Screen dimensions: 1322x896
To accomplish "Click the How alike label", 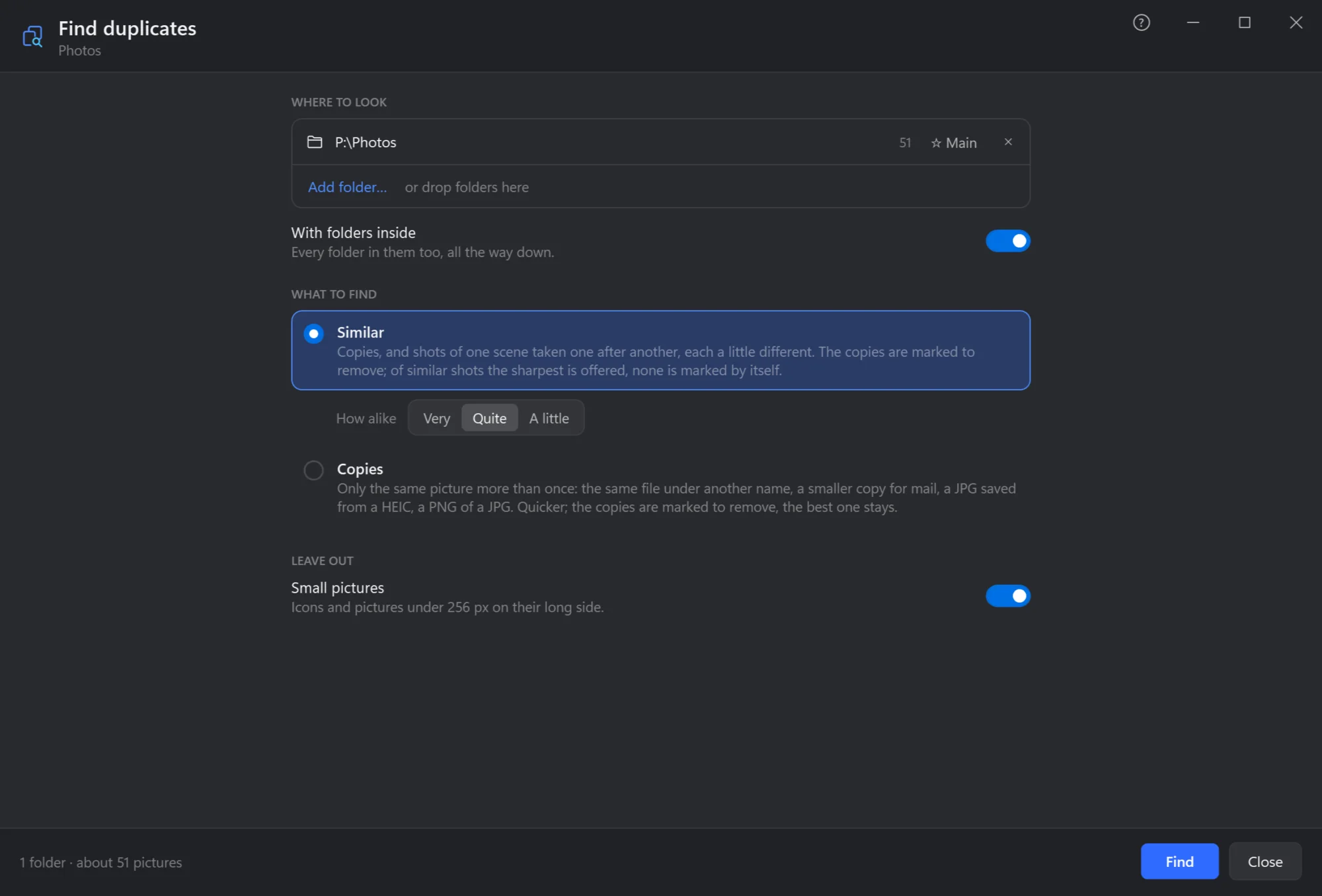I will pyautogui.click(x=366, y=418).
